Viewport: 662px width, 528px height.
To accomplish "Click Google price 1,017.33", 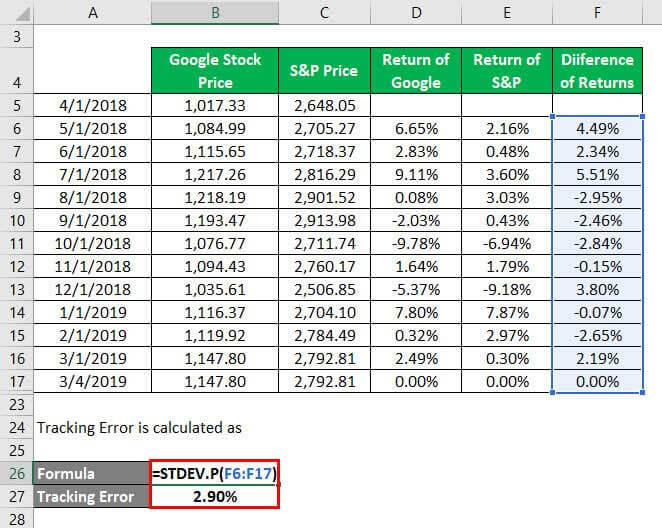I will pyautogui.click(x=215, y=105).
